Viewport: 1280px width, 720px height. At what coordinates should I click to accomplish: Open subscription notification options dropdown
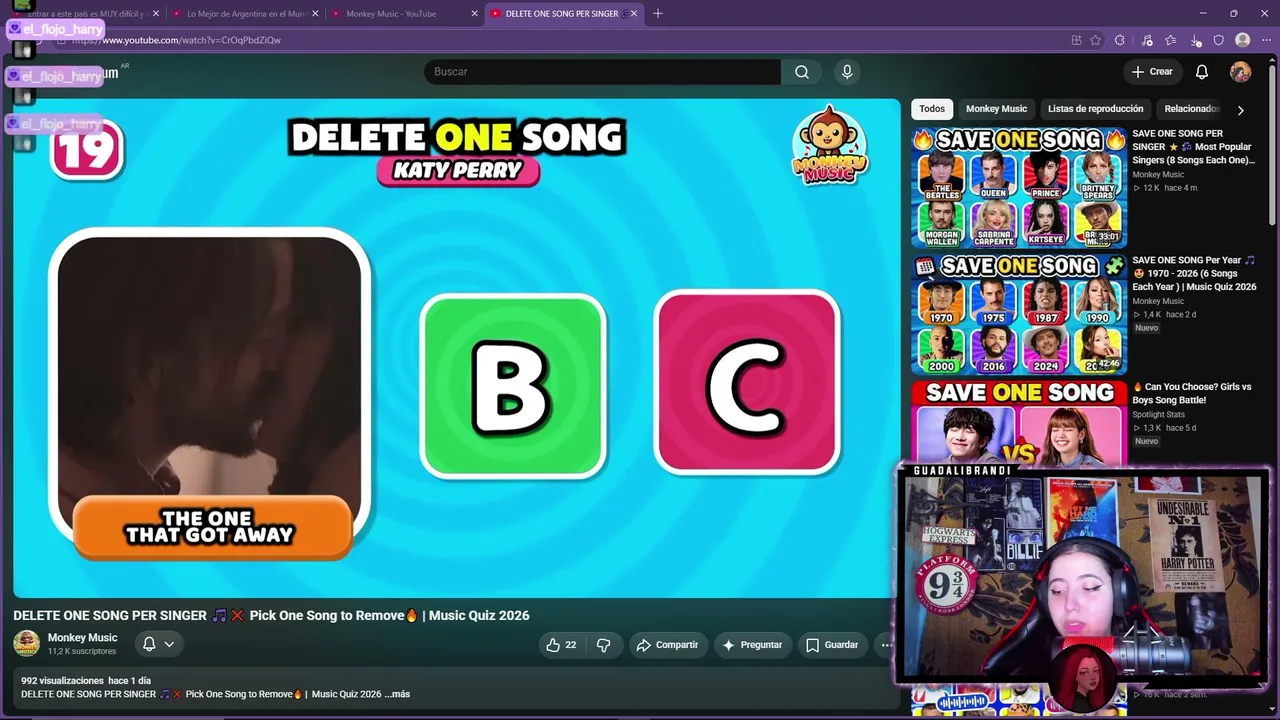click(158, 644)
